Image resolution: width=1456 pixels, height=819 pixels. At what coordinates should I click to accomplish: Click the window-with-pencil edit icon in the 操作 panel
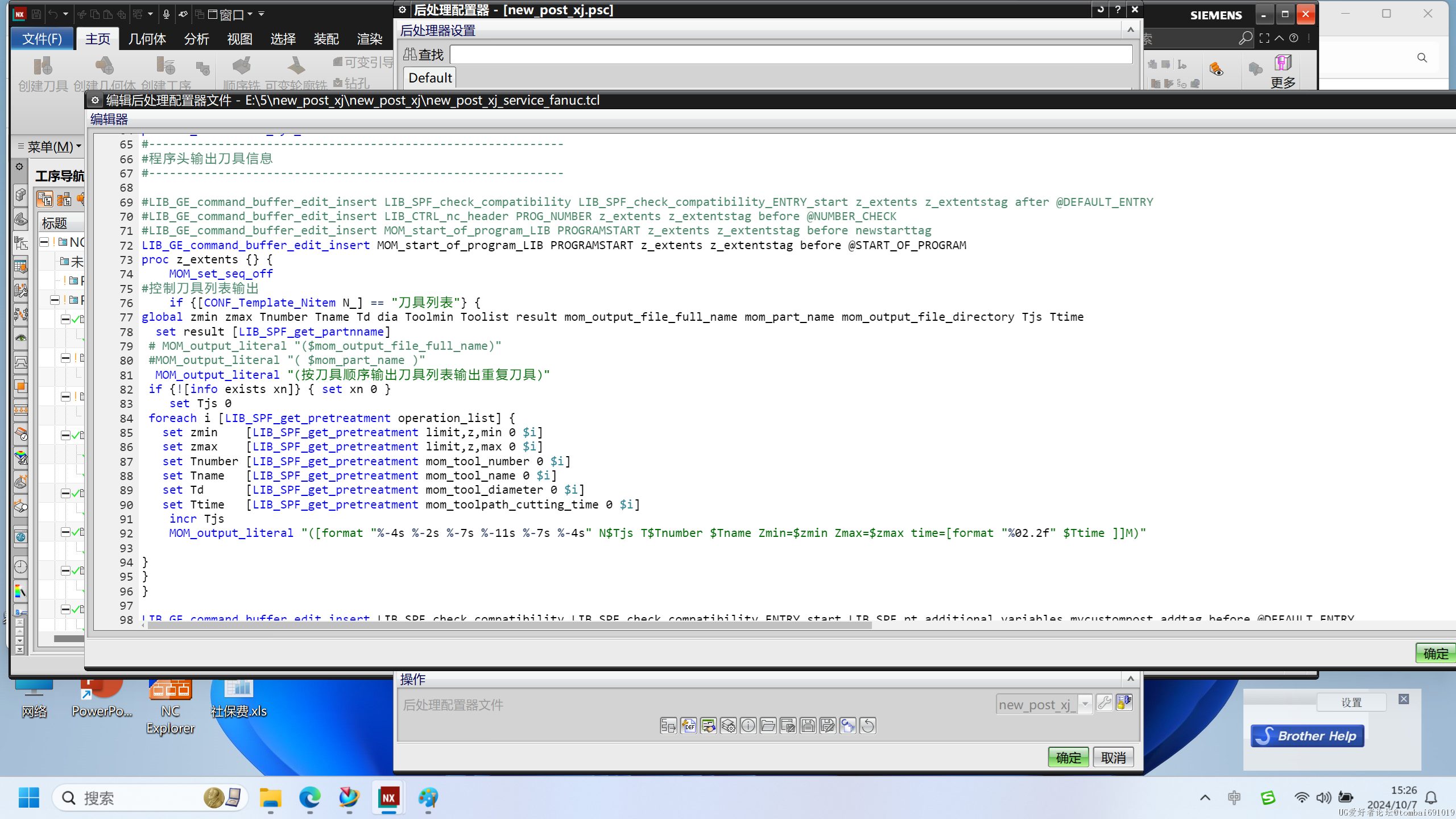click(788, 726)
